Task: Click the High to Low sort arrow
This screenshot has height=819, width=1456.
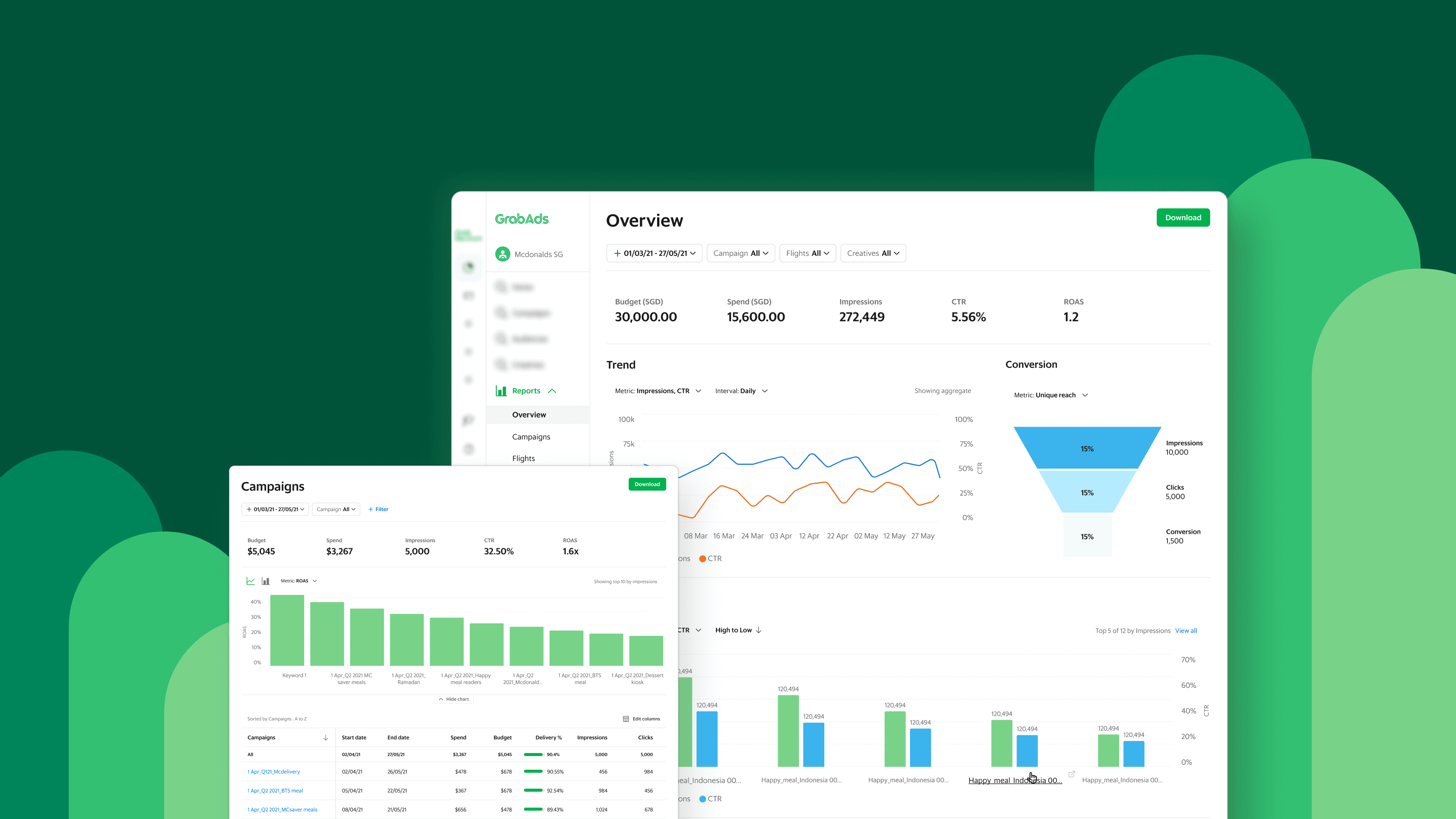Action: pos(758,630)
